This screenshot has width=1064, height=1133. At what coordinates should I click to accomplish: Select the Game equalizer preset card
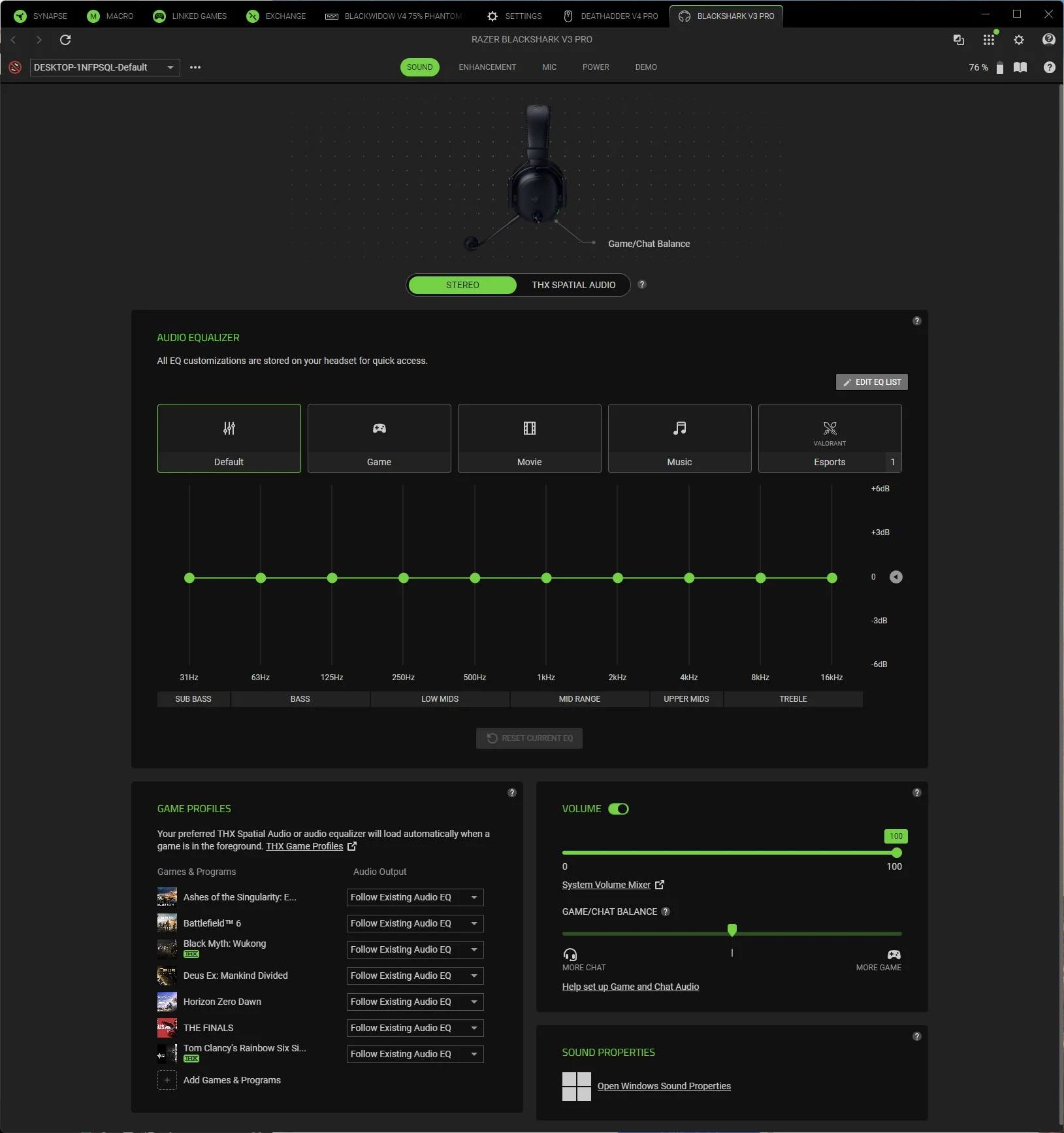[379, 438]
